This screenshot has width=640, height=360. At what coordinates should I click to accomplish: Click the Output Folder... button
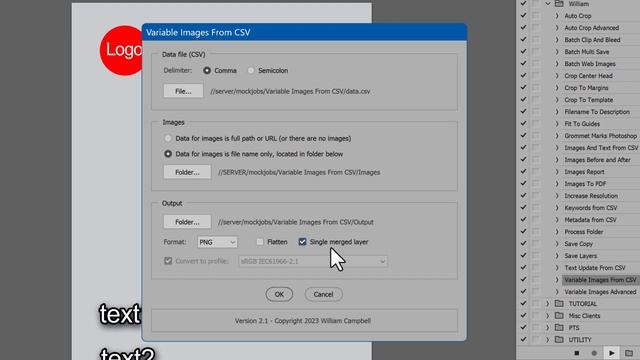point(187,222)
